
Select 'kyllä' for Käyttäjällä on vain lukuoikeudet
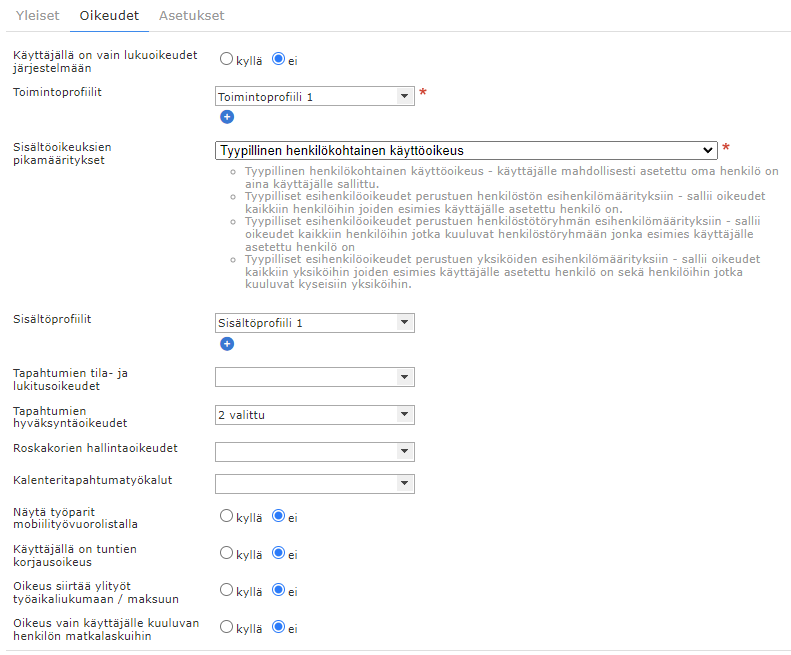coord(227,59)
